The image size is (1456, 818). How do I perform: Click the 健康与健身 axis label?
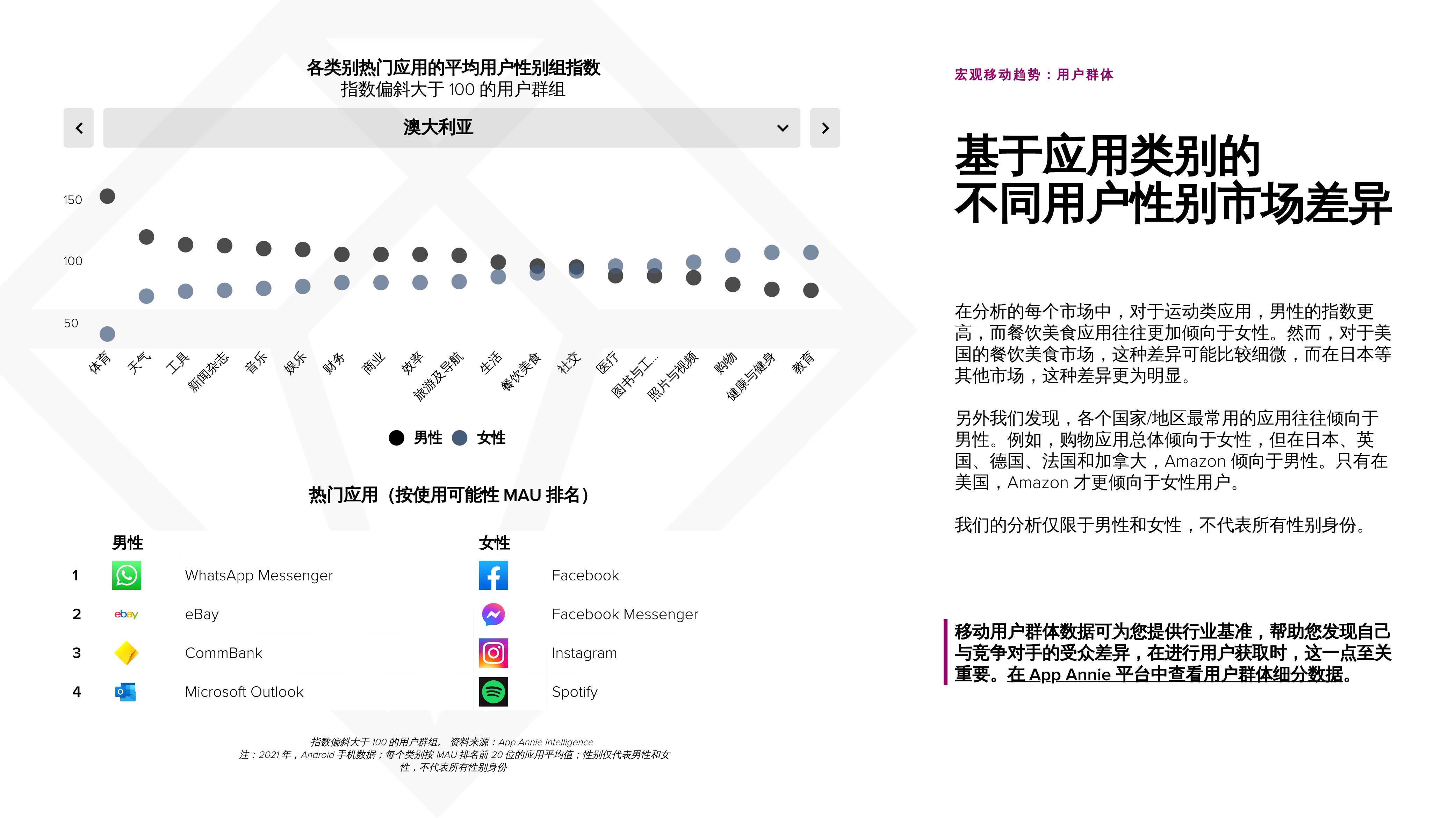click(x=751, y=376)
